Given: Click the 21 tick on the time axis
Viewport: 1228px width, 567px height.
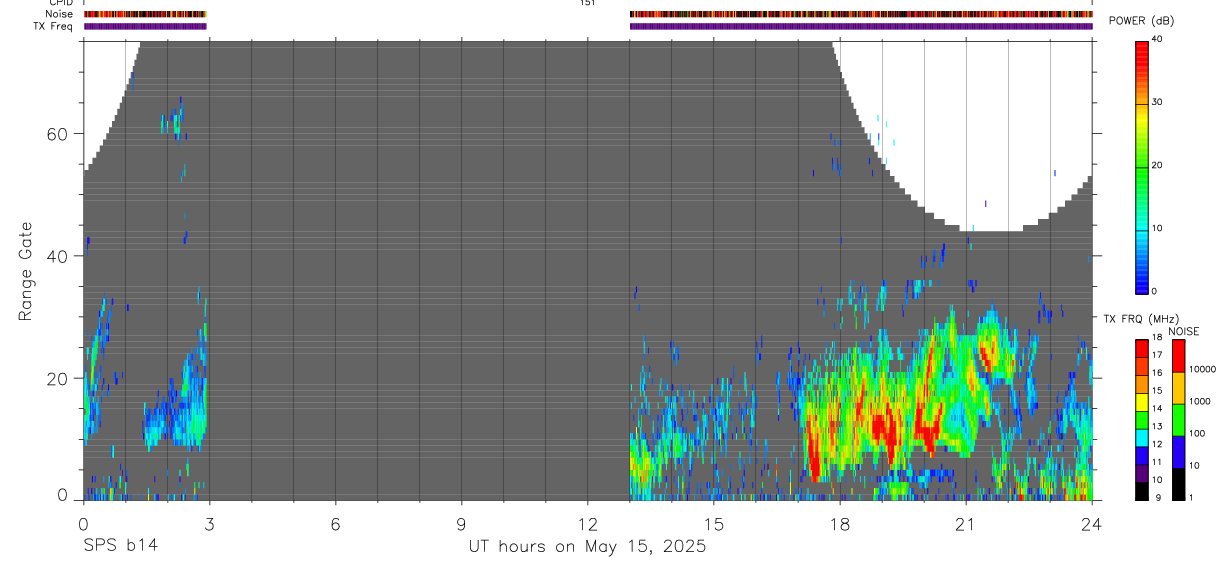Looking at the screenshot, I should click(965, 523).
